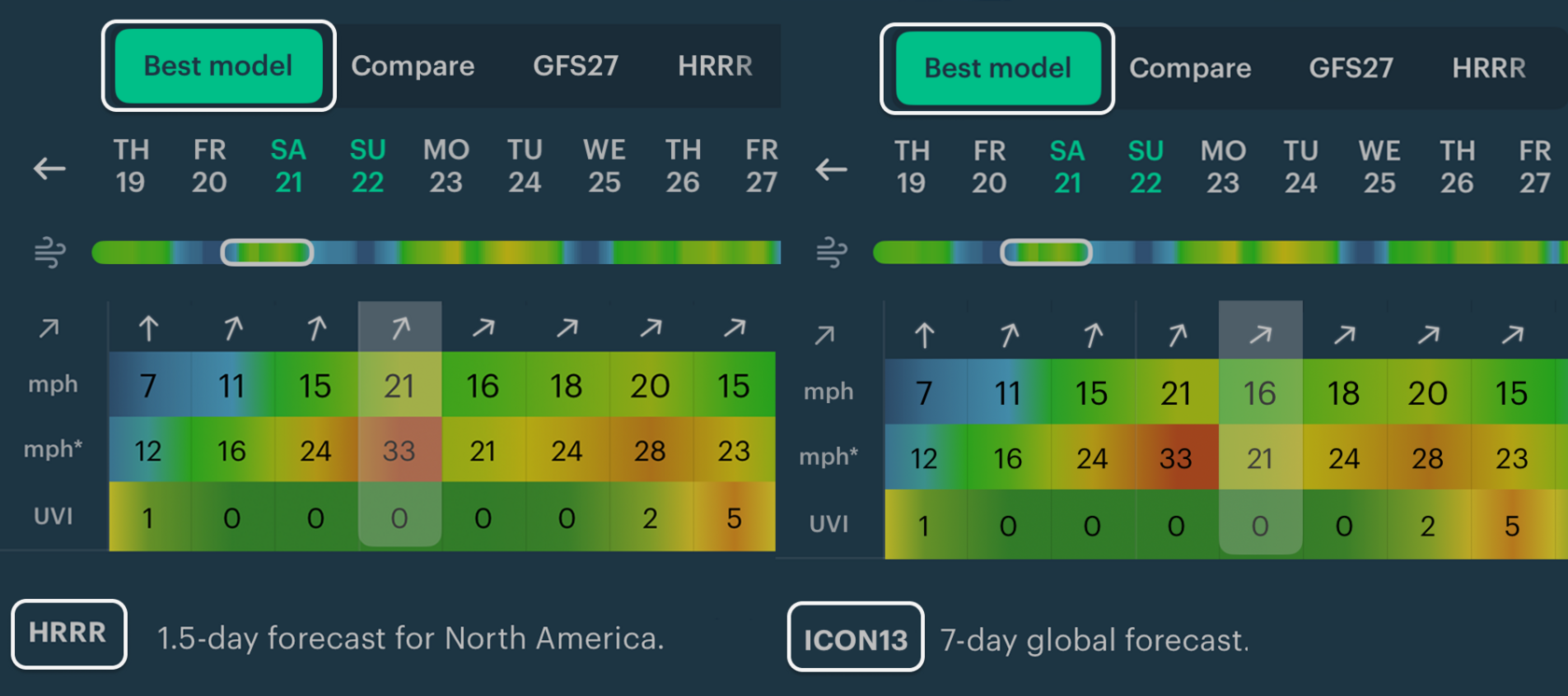1568x696 pixels.
Task: Click wind direction row icon in left panel
Action: coord(49,327)
